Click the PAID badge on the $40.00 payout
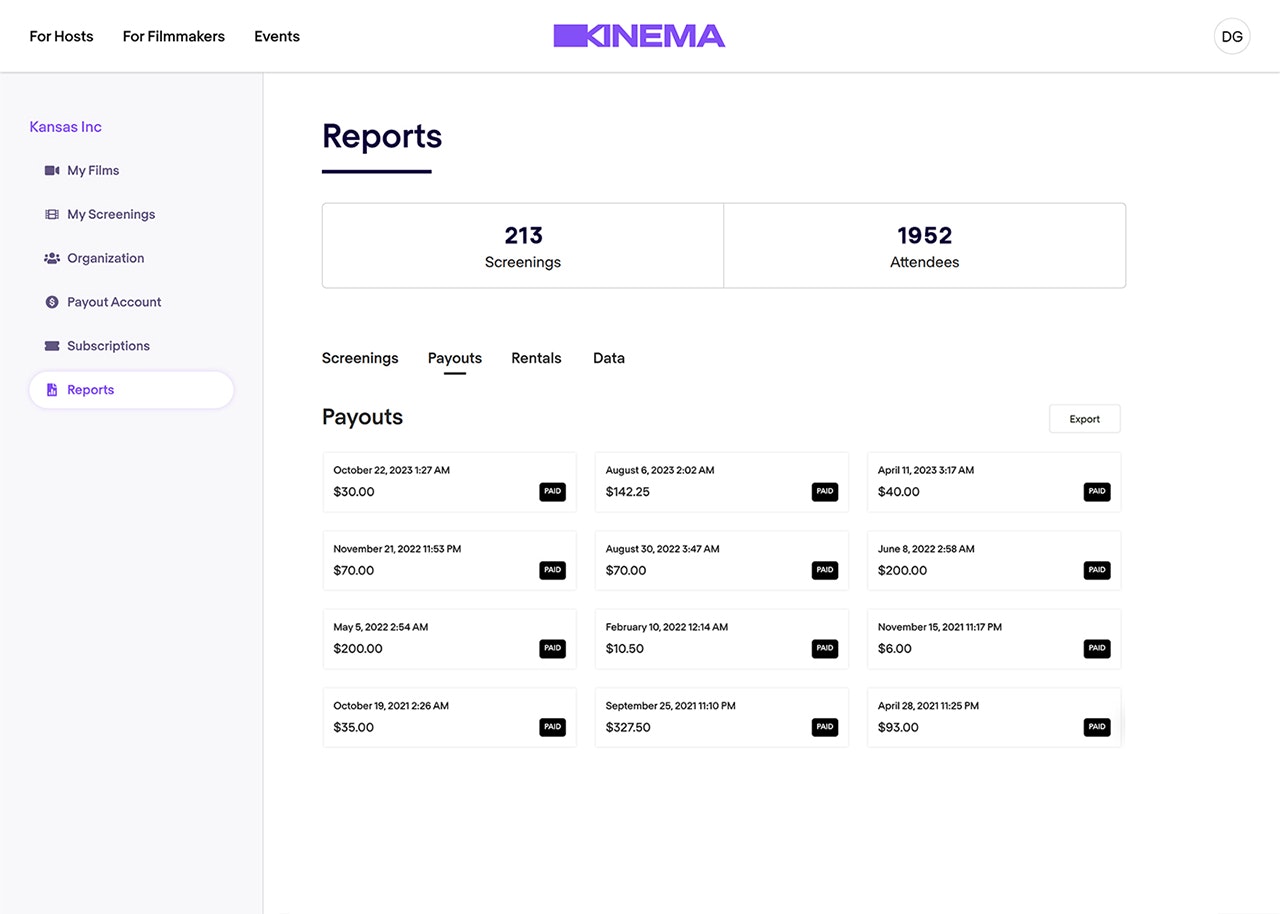The image size is (1280, 914). coord(1097,492)
